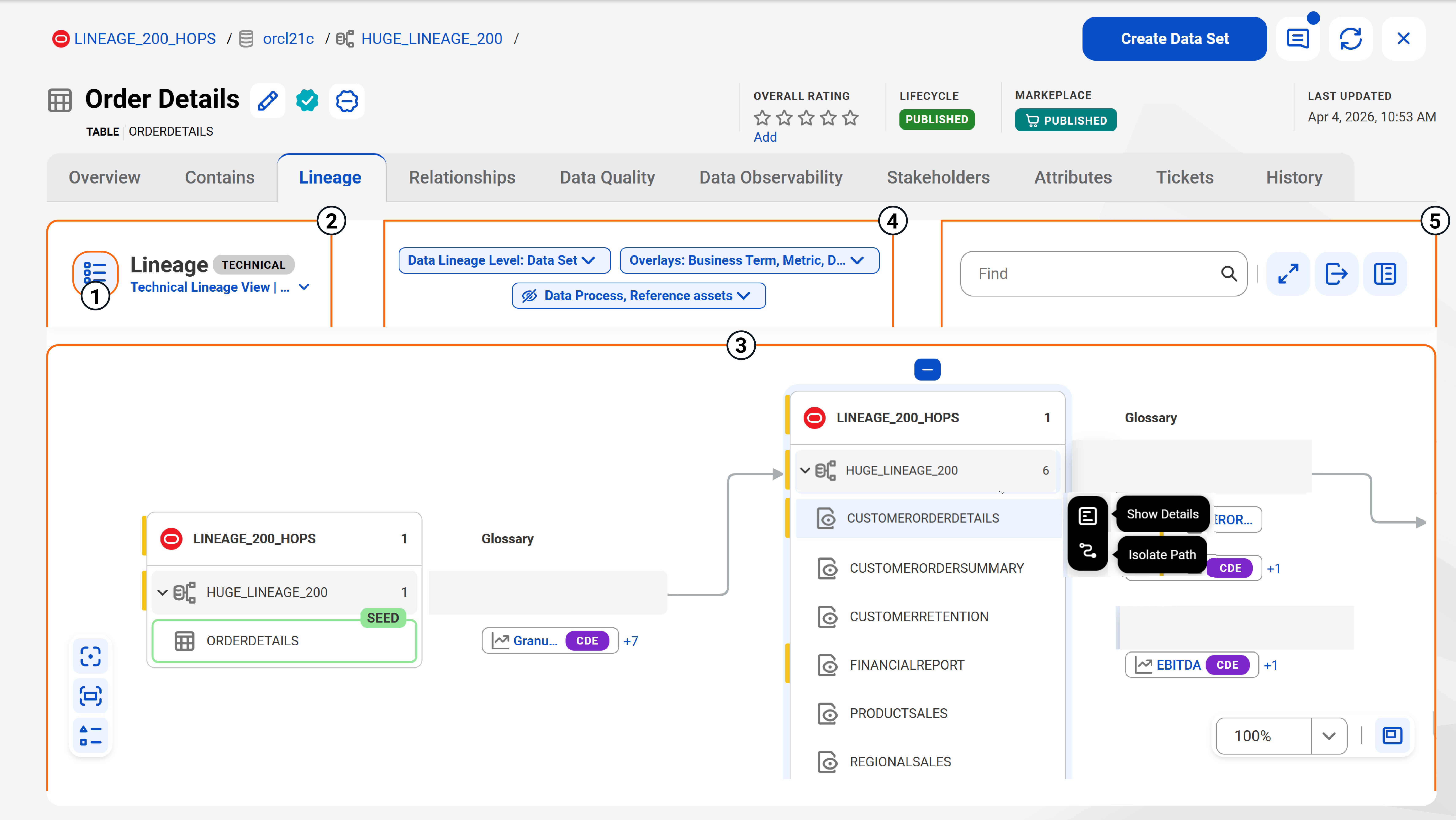Switch to the Overview tab
Image resolution: width=1456 pixels, height=820 pixels.
coord(105,178)
